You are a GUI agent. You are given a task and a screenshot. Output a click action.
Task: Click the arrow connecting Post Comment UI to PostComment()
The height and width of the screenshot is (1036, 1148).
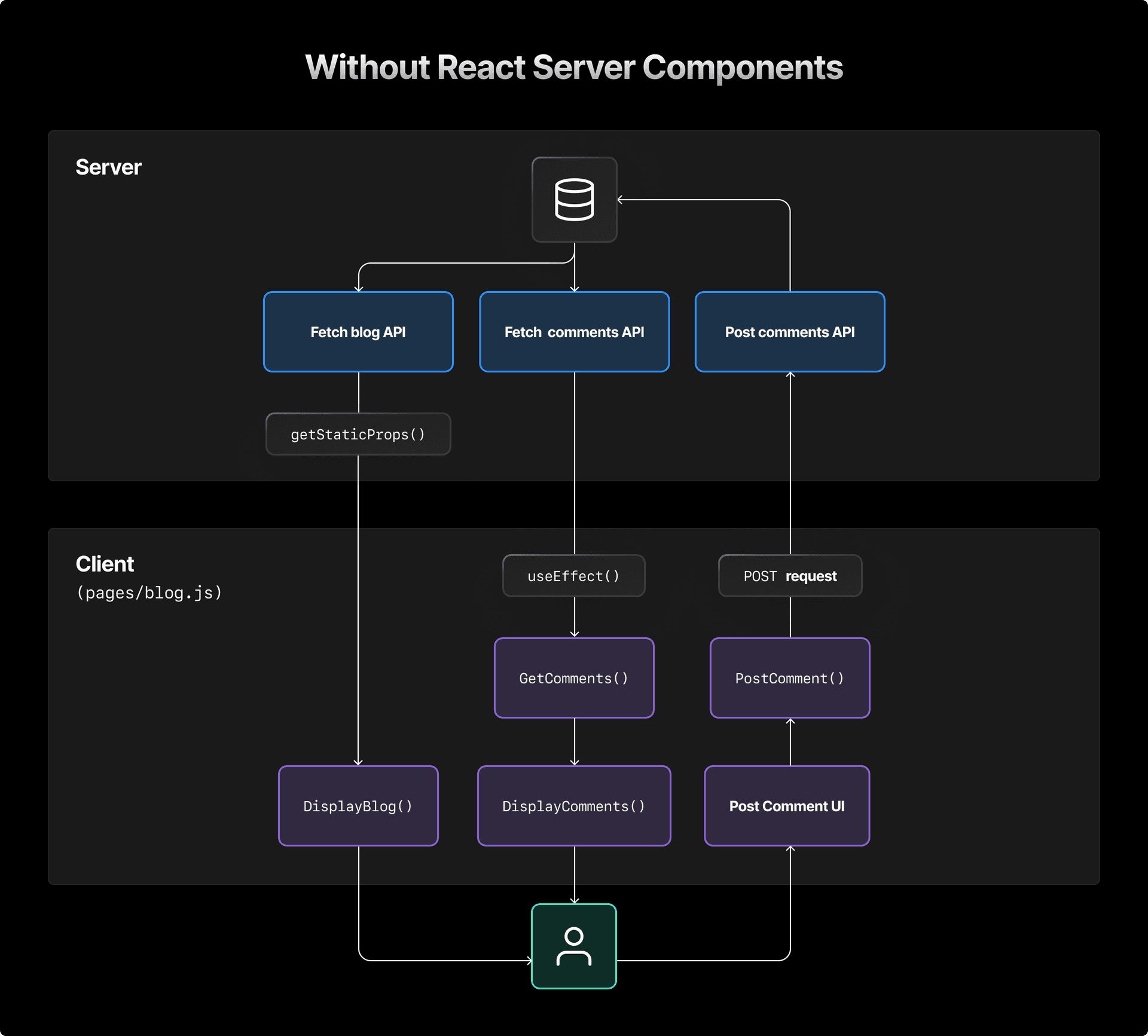[790, 741]
